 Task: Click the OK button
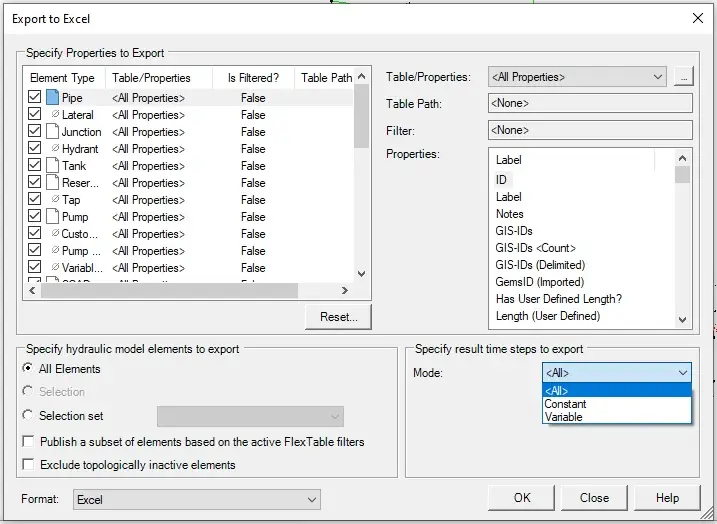522,498
